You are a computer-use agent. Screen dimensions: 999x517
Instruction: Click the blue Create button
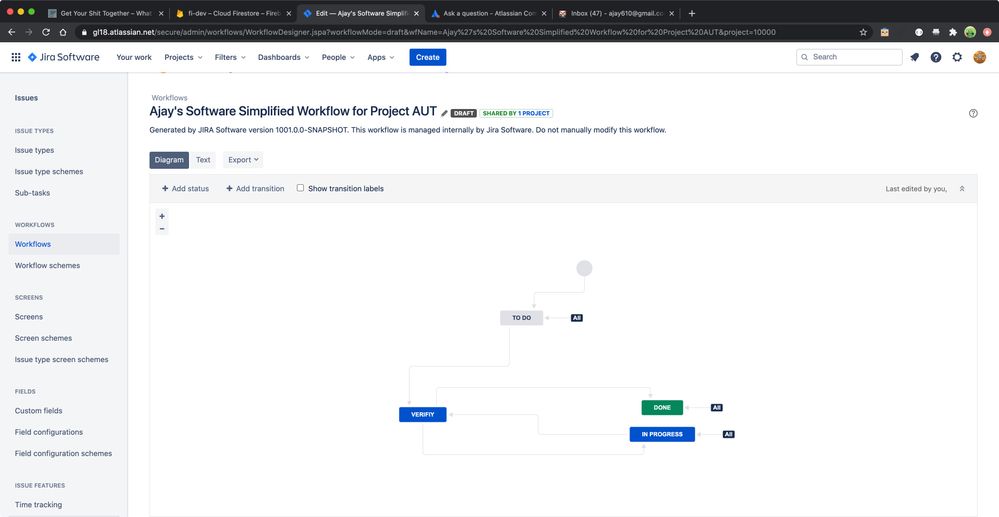coord(428,57)
